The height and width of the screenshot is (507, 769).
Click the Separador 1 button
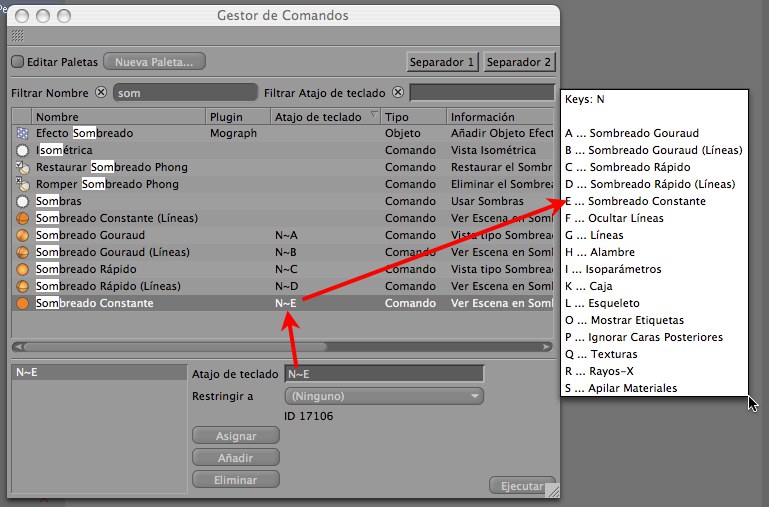[x=442, y=62]
